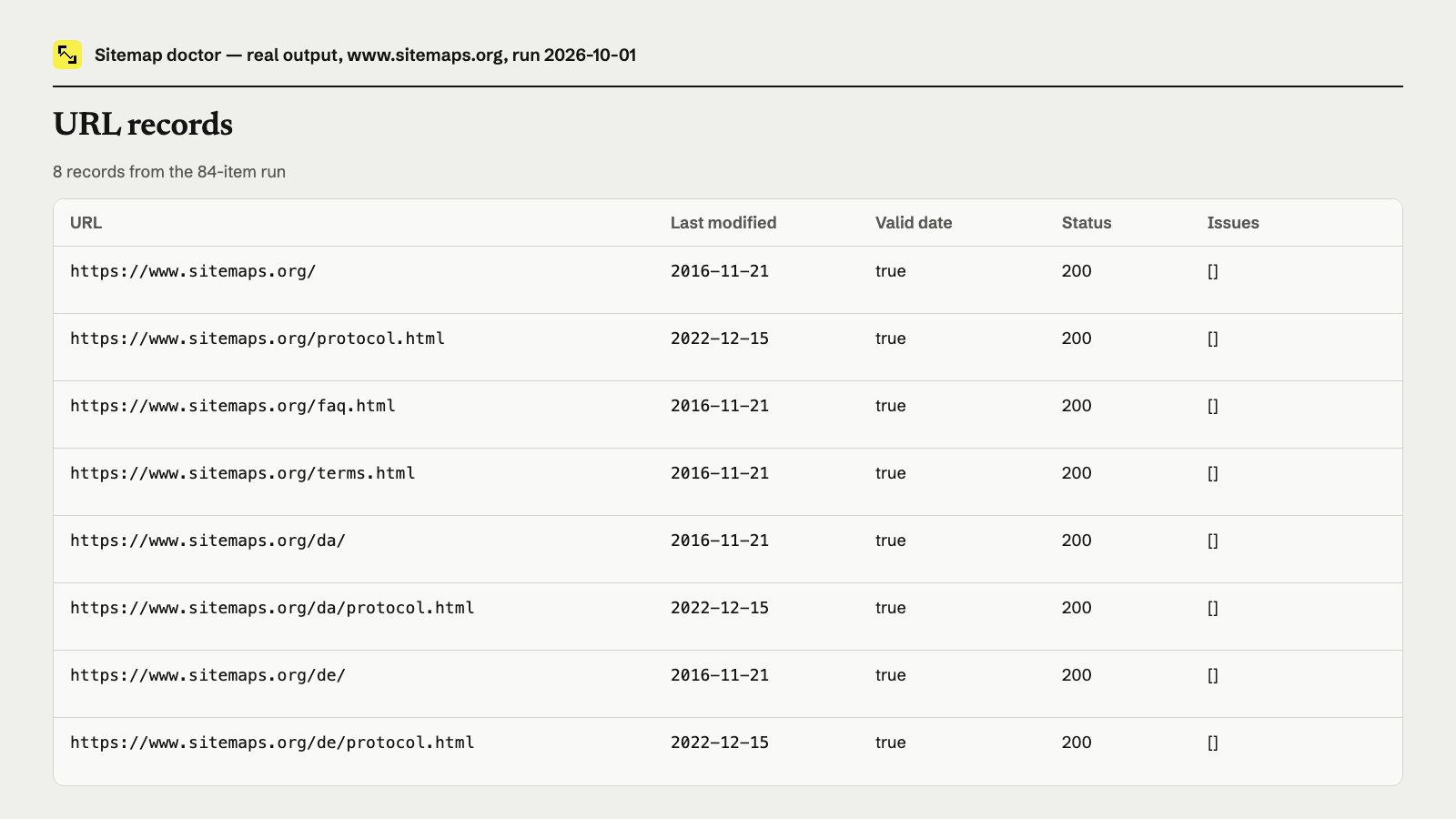Click the yellow Sitemap doctor logo icon

click(67, 55)
